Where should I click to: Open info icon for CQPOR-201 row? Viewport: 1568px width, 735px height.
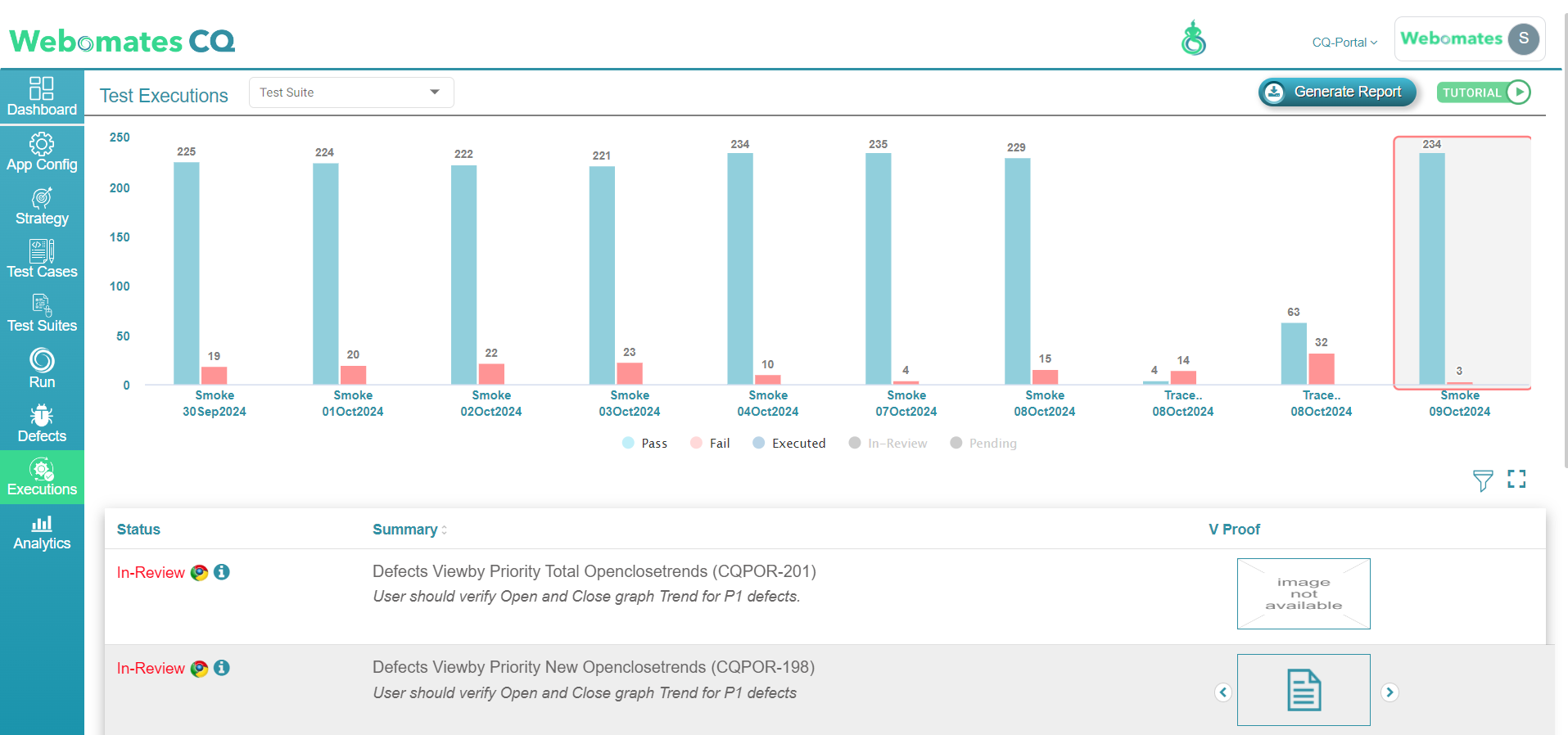(x=222, y=572)
